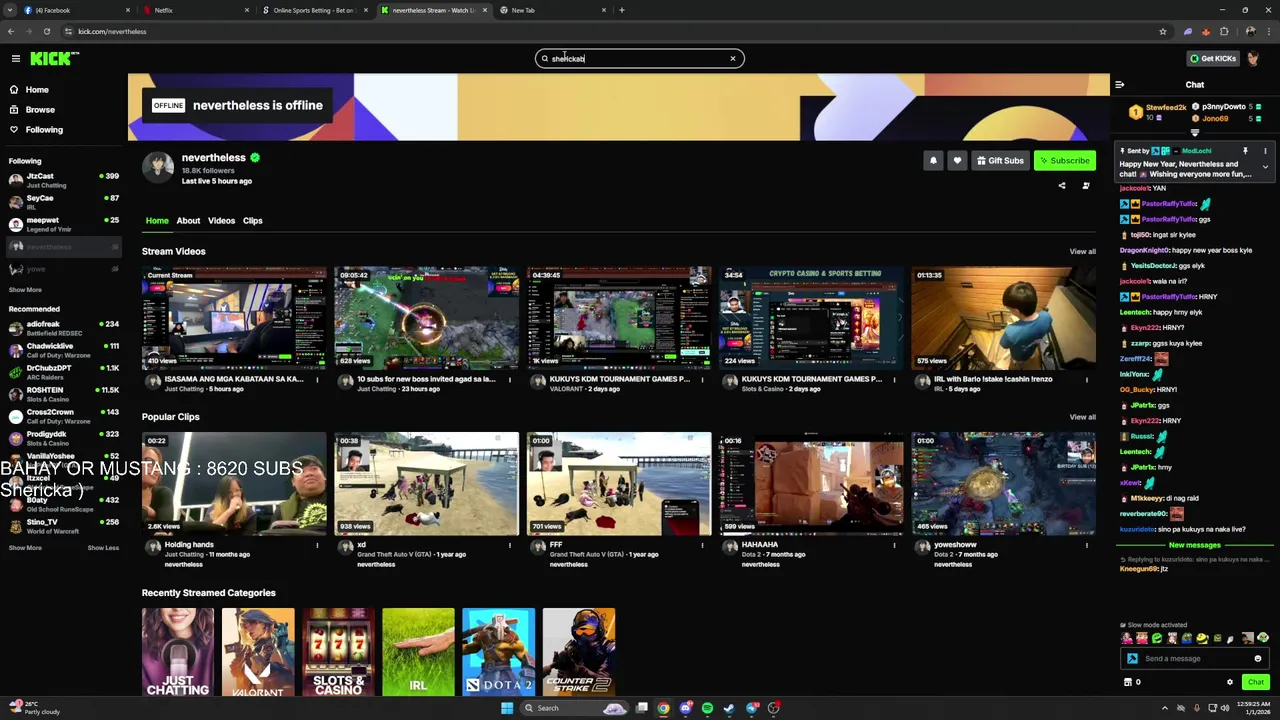Open the Slots & Casino category card
Viewport: 1280px width, 720px height.
(338, 652)
